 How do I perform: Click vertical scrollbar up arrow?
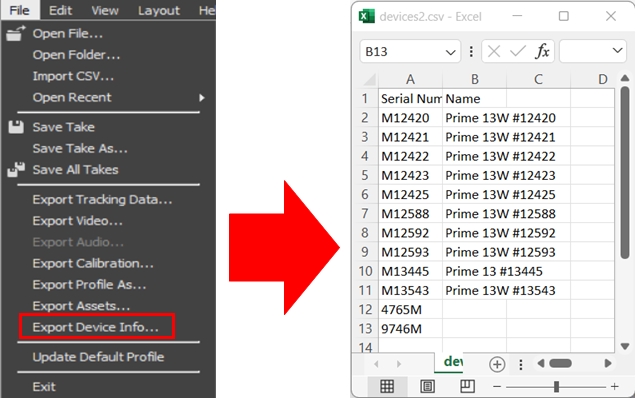[x=625, y=77]
